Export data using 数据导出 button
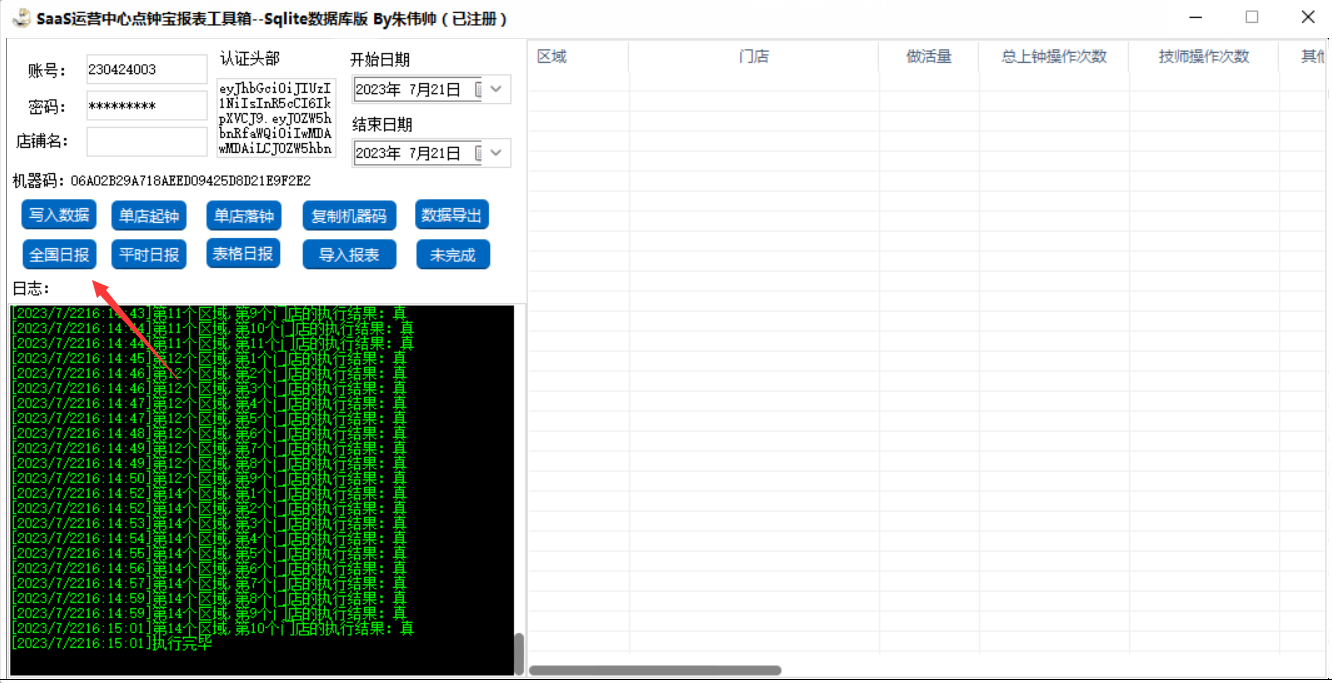Viewport: 1332px width, 683px height. coord(452,215)
